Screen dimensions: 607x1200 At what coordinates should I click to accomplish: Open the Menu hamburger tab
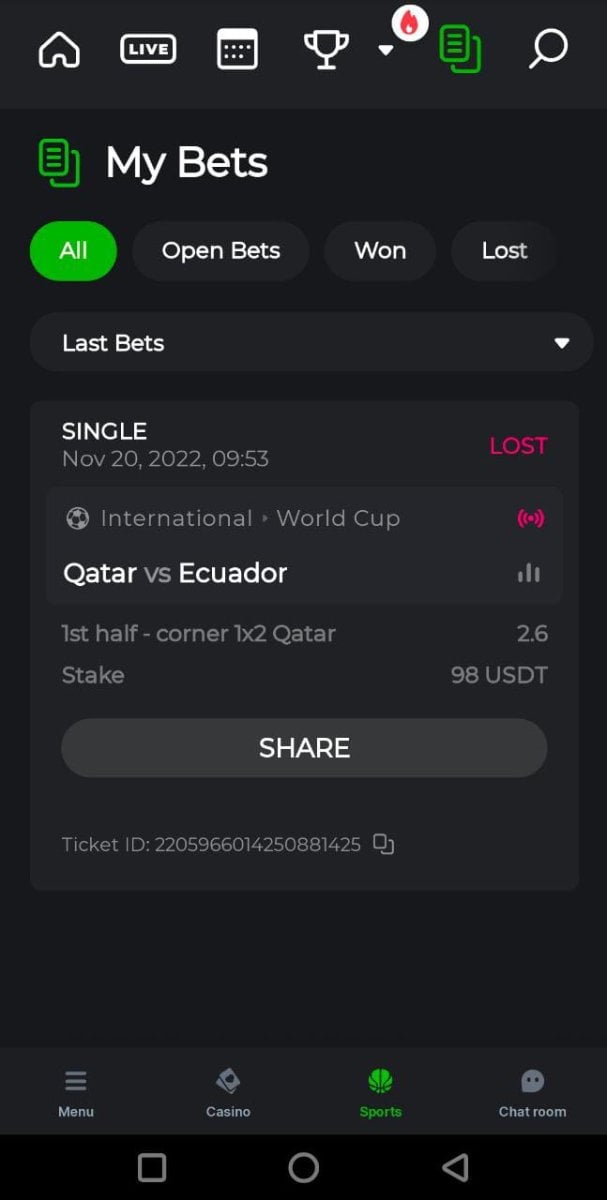[x=76, y=1092]
